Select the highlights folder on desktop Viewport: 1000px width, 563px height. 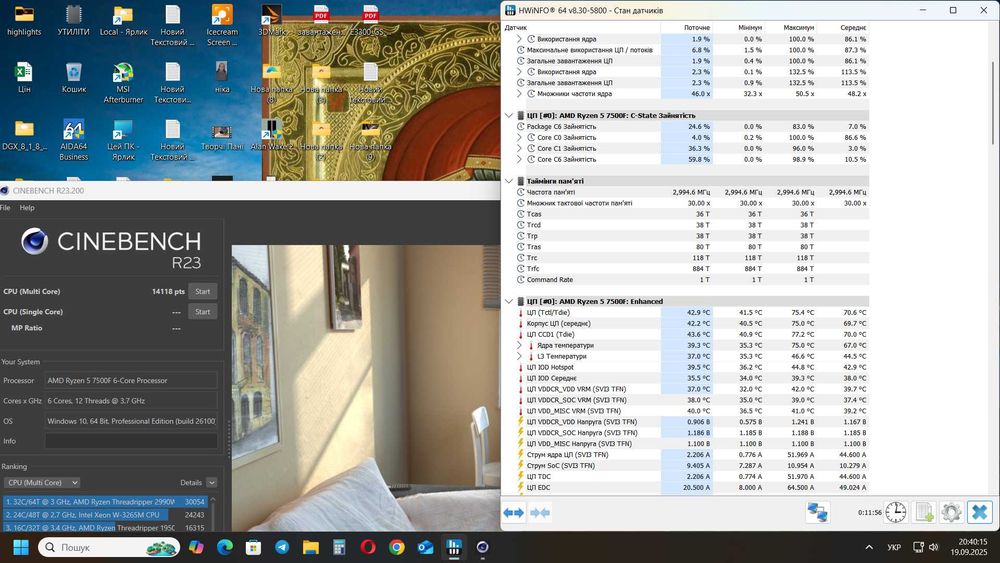[24, 20]
